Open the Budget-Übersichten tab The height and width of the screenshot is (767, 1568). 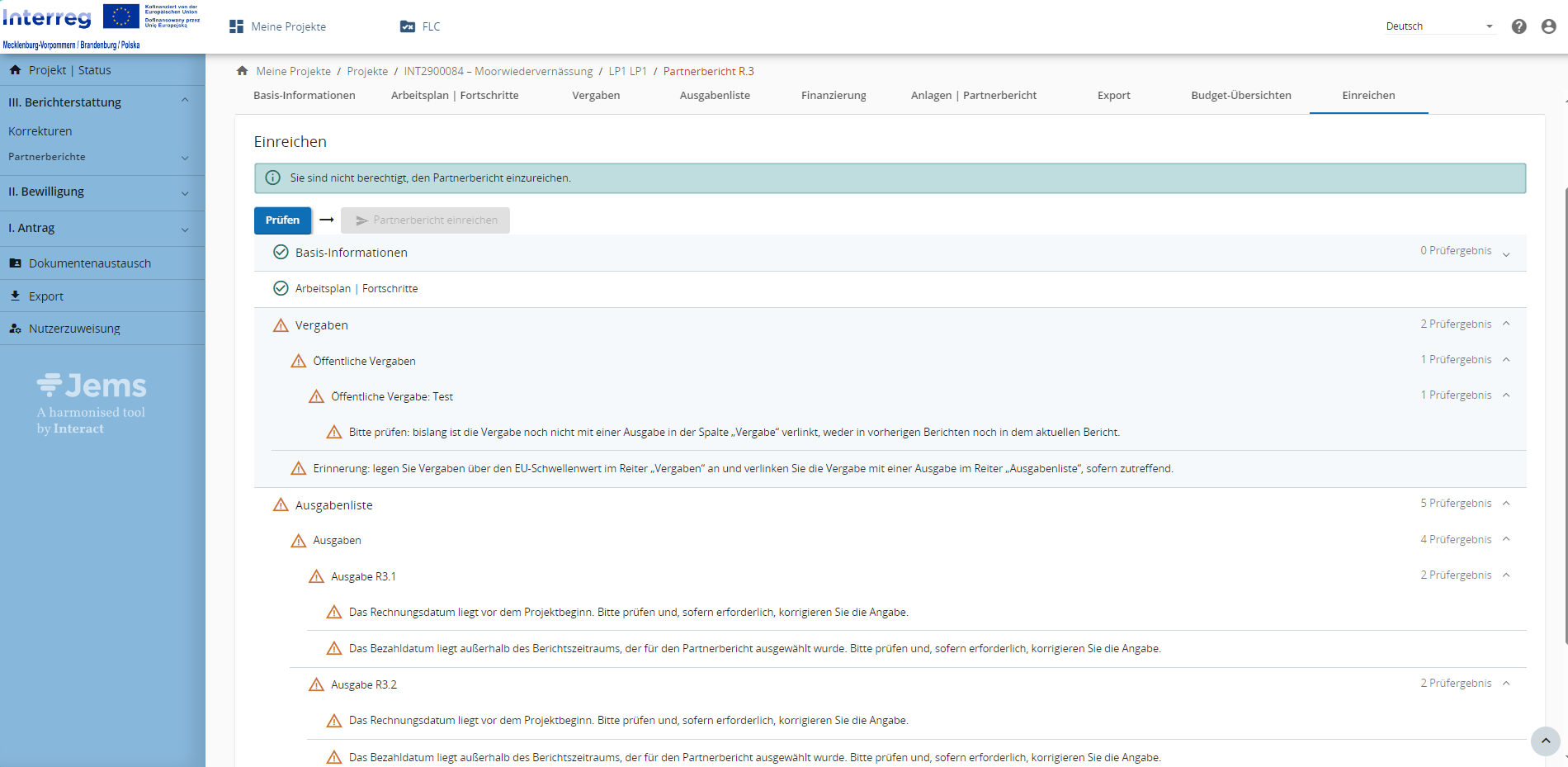[1240, 96]
